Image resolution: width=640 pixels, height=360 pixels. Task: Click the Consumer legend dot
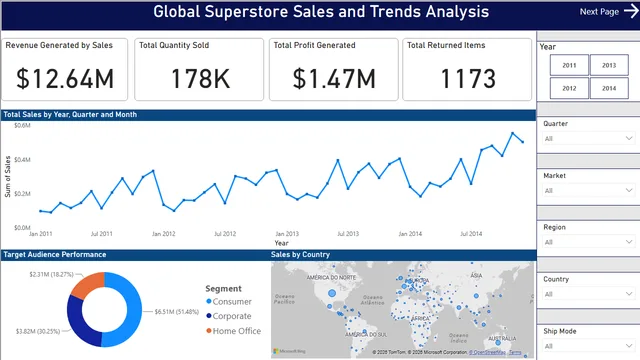[209, 302]
